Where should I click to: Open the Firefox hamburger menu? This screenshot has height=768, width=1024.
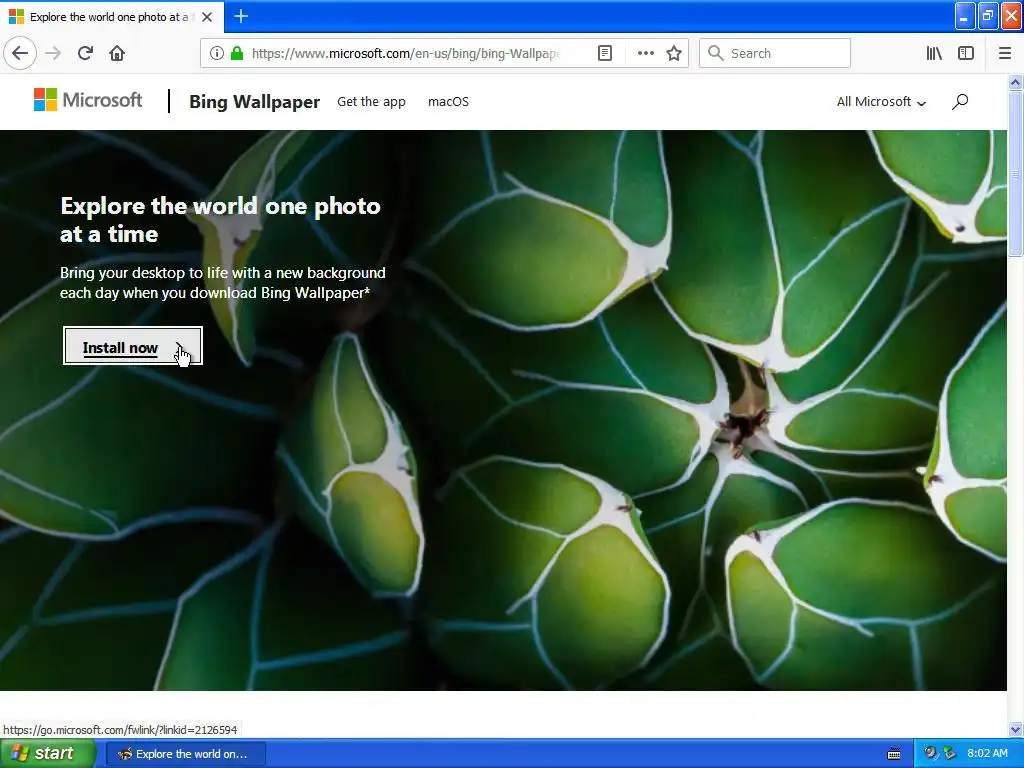(x=1004, y=53)
